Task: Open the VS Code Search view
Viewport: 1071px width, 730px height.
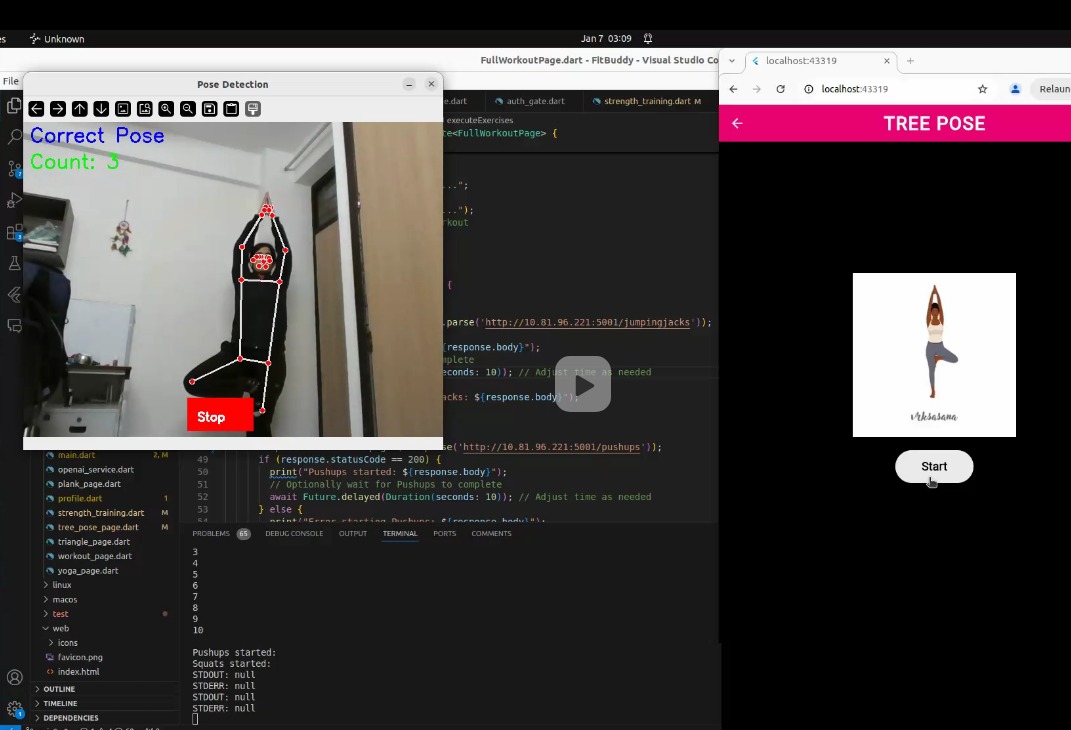Action: [14, 137]
